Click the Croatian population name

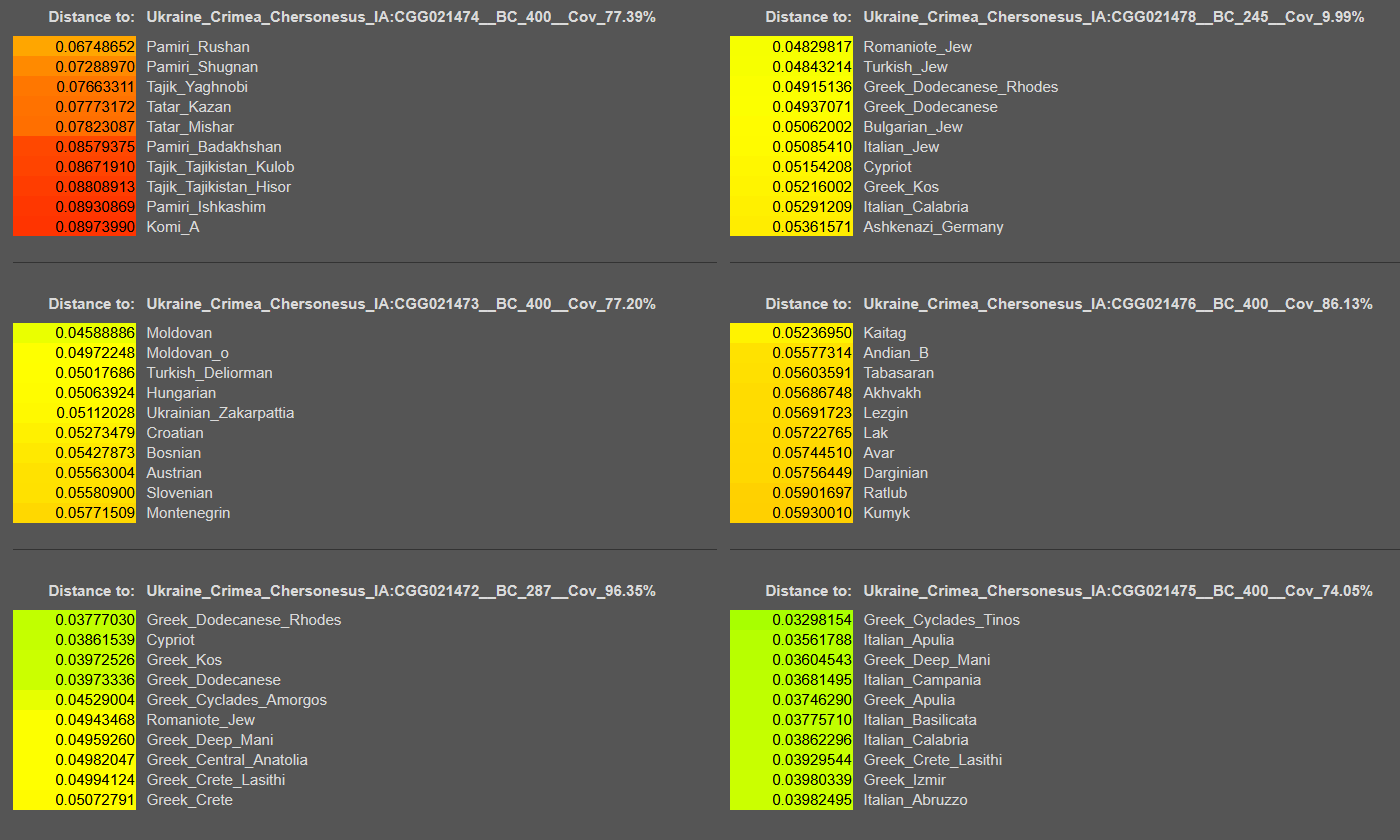coord(175,433)
